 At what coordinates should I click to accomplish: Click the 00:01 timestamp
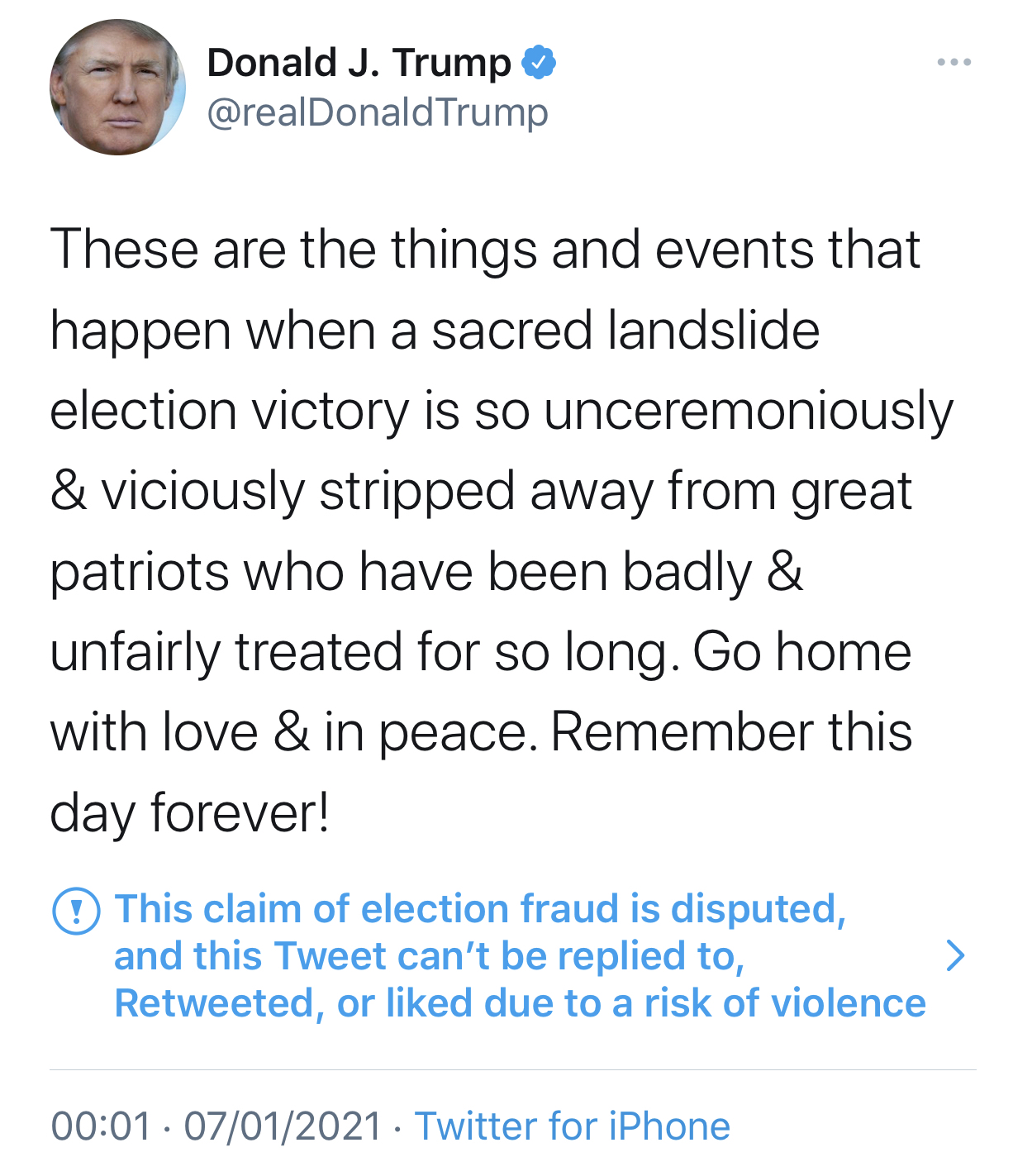coord(102,1126)
